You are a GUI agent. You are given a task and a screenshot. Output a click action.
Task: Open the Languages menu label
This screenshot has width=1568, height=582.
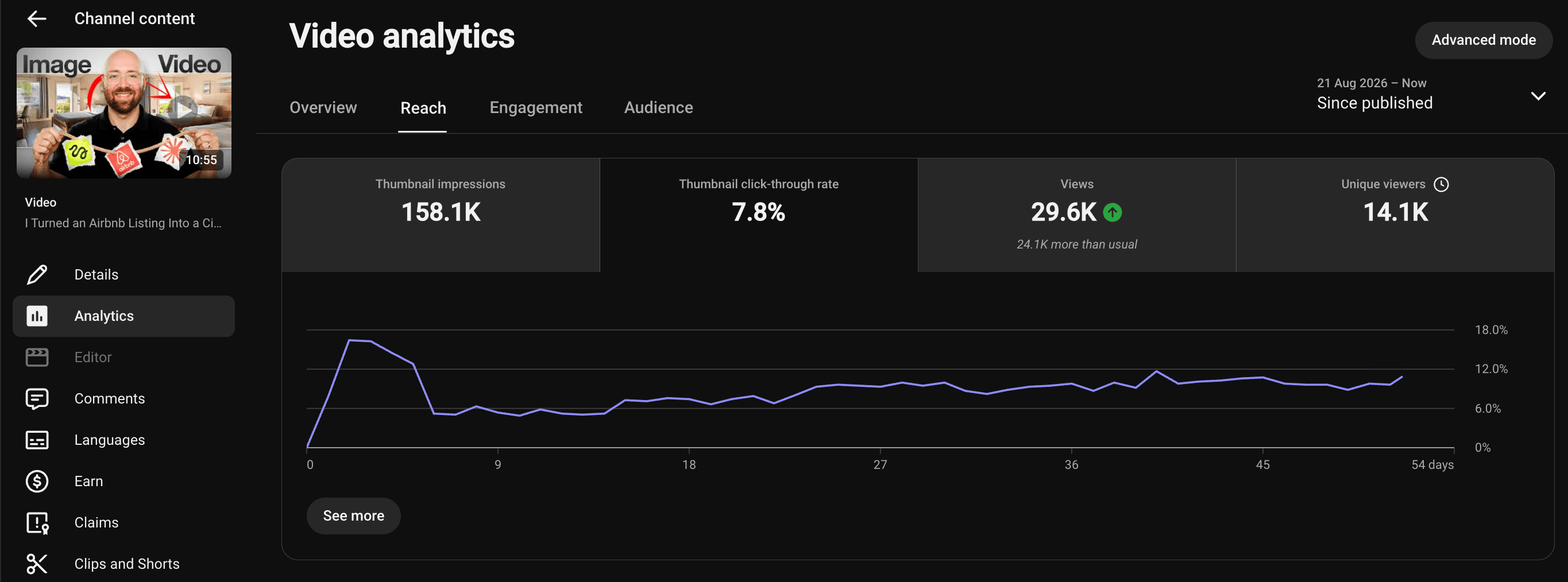pos(110,440)
